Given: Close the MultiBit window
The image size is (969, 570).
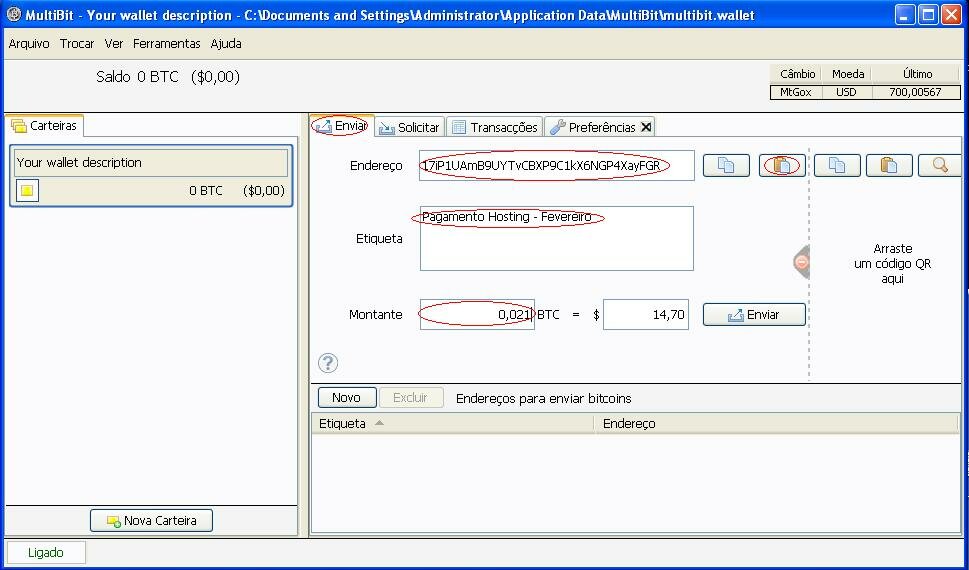Looking at the screenshot, I should tap(951, 15).
